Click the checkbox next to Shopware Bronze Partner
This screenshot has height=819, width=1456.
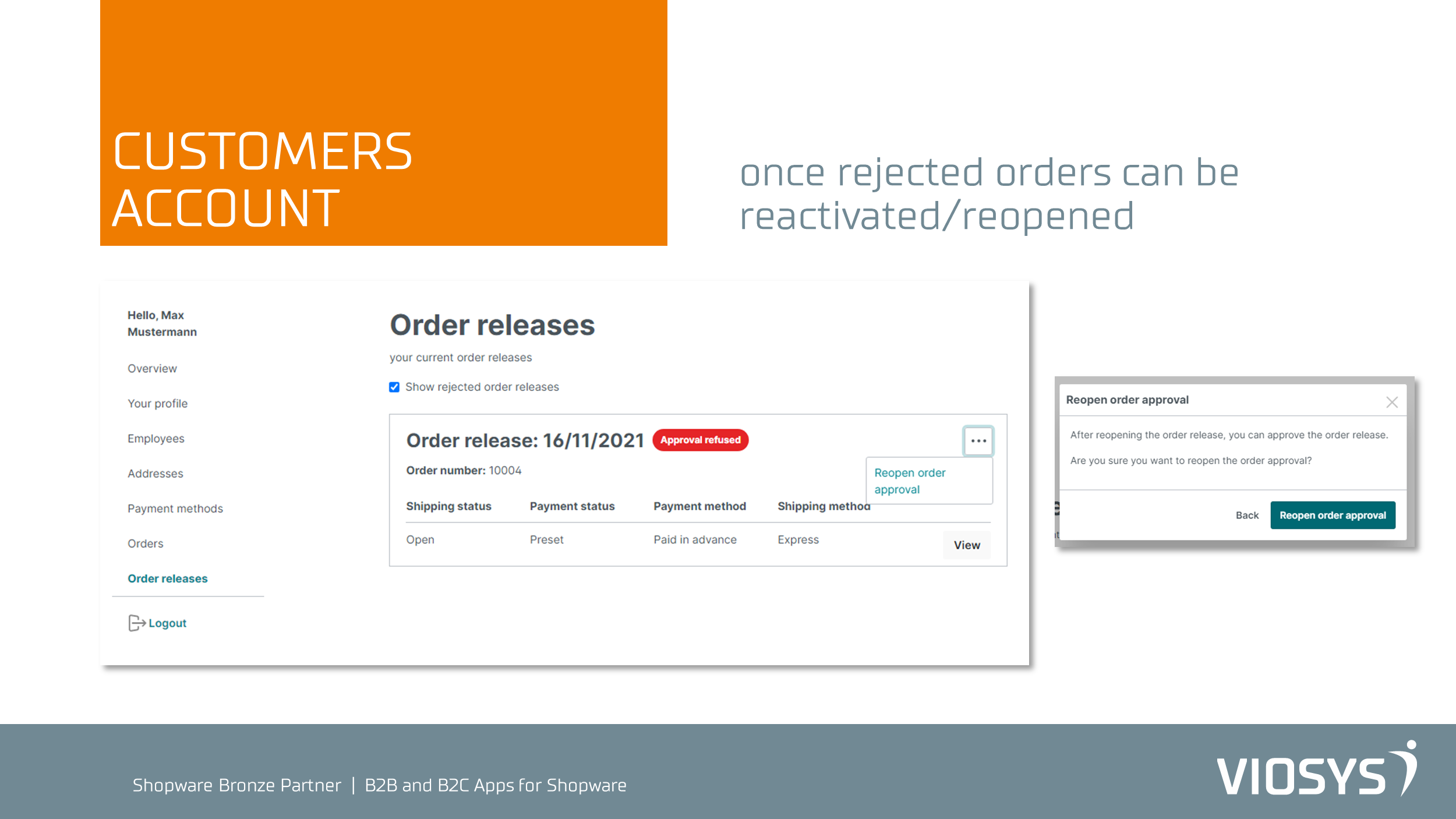(395, 386)
